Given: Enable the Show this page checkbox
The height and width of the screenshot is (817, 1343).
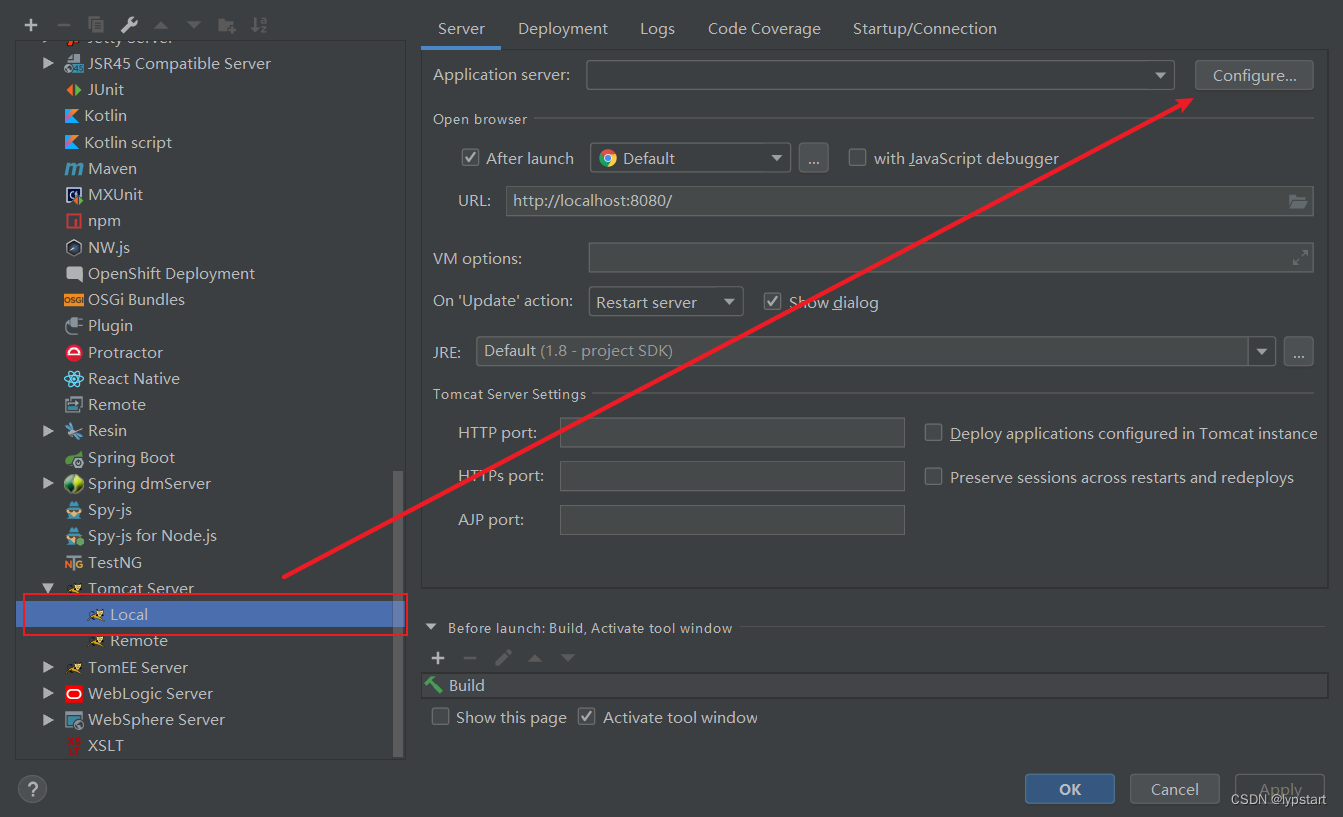Looking at the screenshot, I should 440,716.
